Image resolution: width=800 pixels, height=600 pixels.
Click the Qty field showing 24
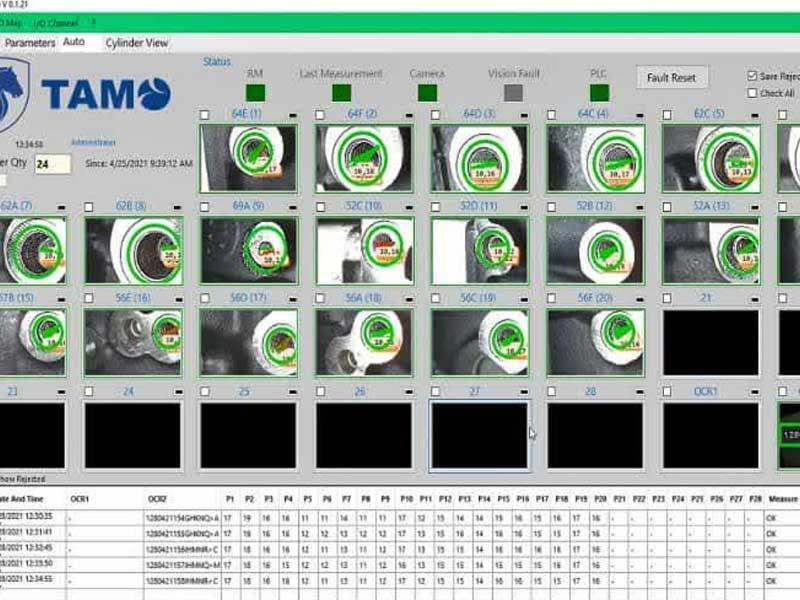pyautogui.click(x=53, y=164)
